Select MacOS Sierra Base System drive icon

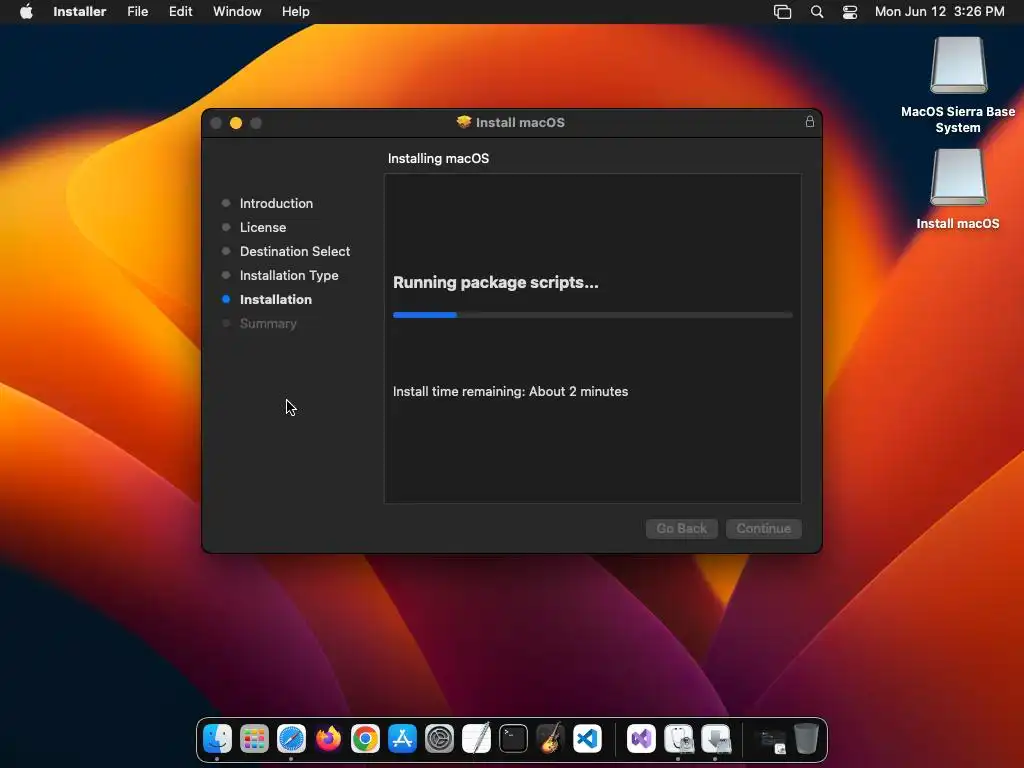coord(958,65)
